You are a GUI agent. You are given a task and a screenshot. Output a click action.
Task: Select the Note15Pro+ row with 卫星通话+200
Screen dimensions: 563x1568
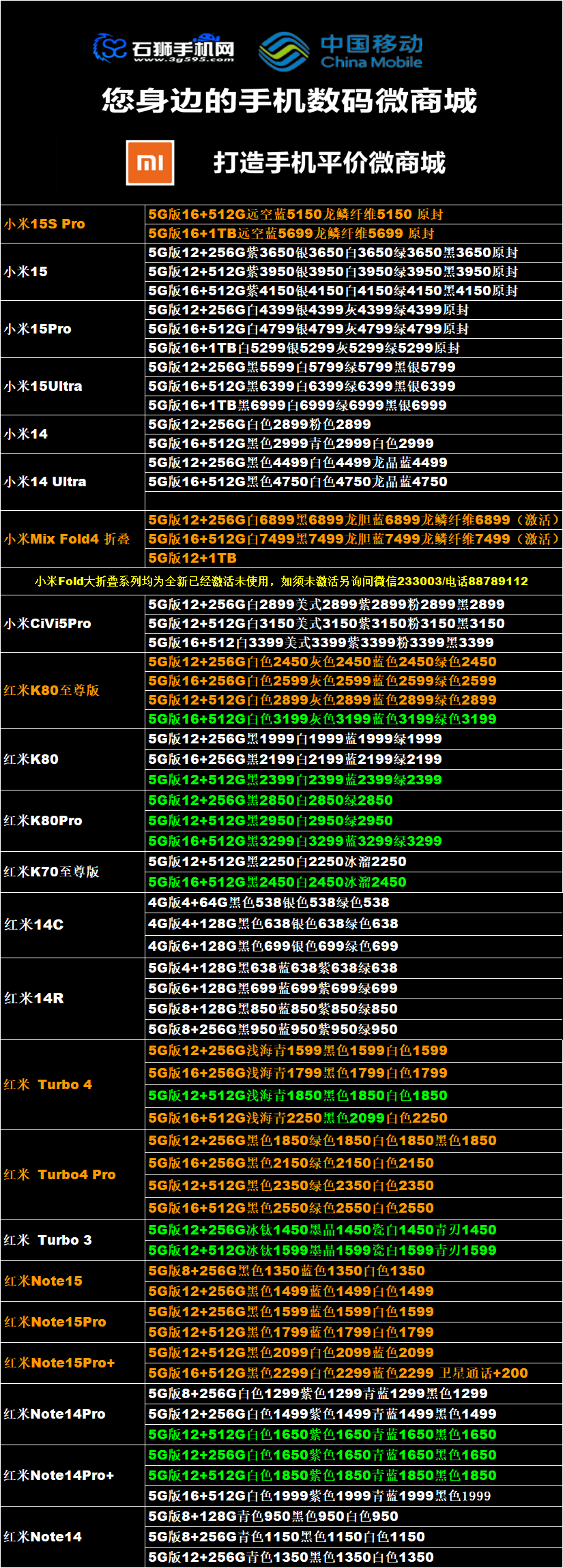pos(338,1373)
